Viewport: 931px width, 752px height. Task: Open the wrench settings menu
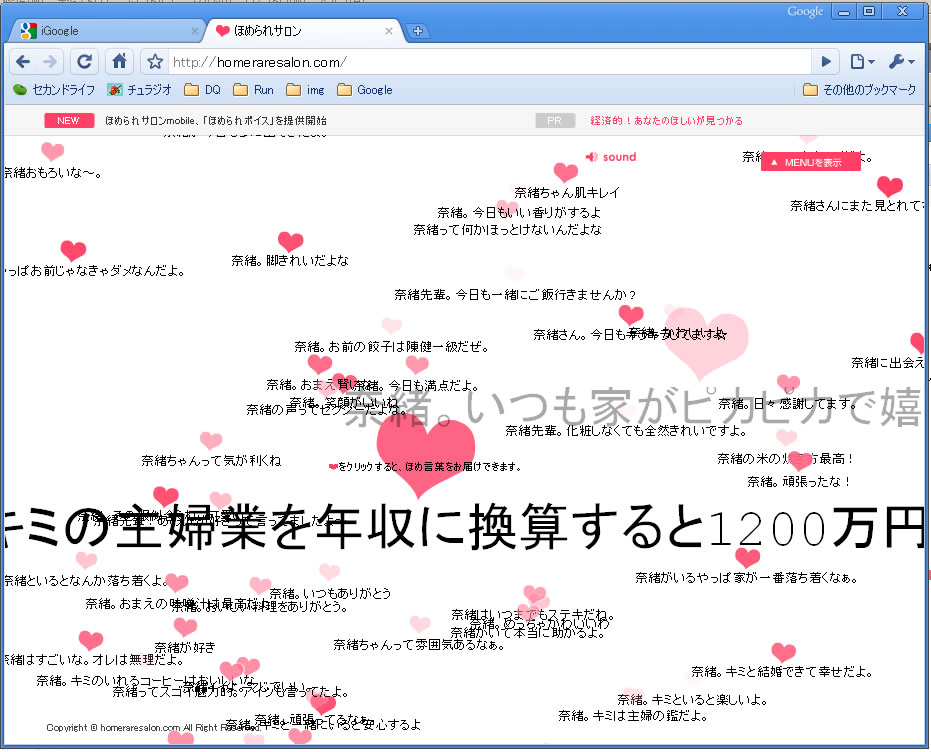pyautogui.click(x=900, y=62)
